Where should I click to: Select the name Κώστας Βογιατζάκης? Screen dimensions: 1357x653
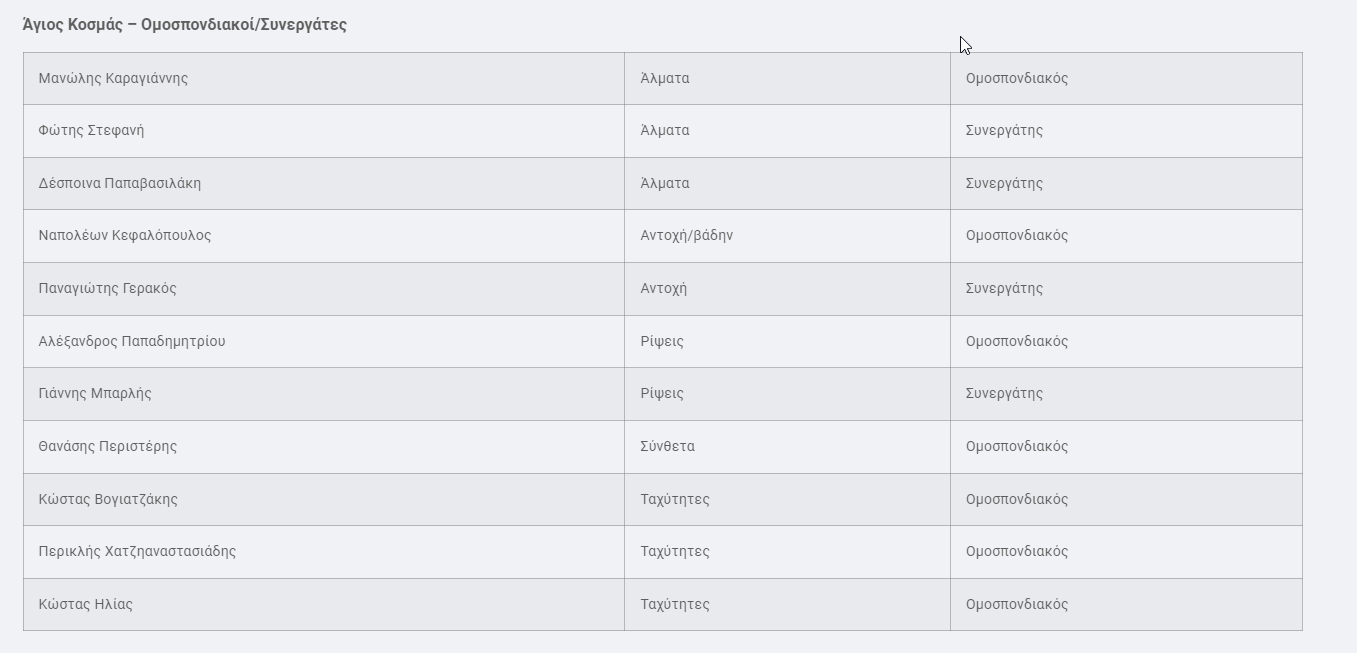[x=108, y=499]
